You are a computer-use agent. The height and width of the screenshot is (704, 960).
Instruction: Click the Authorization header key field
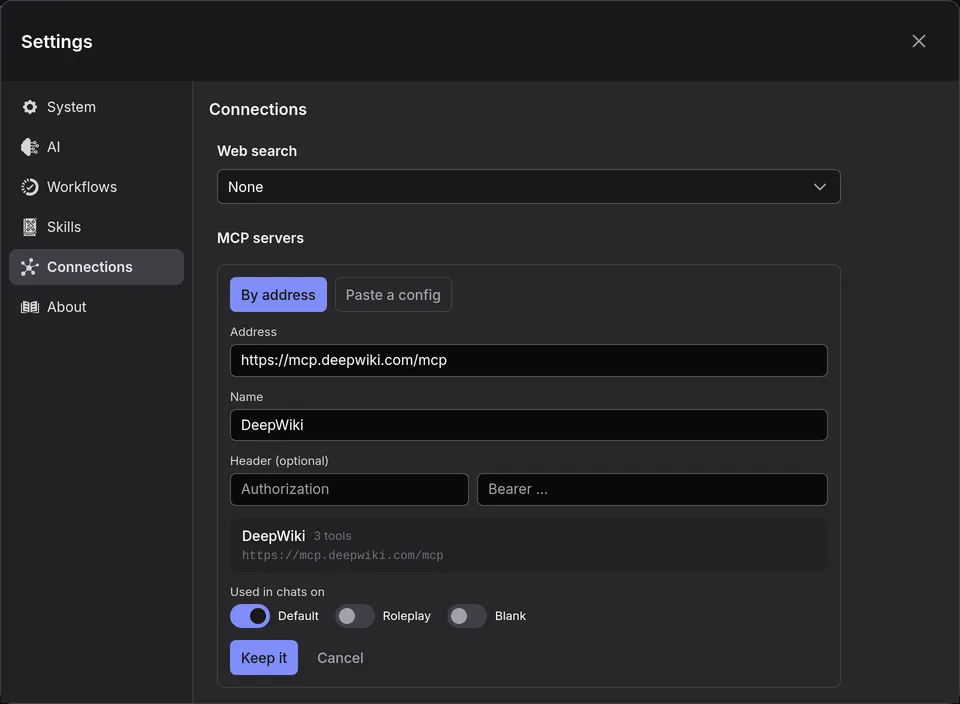click(349, 489)
